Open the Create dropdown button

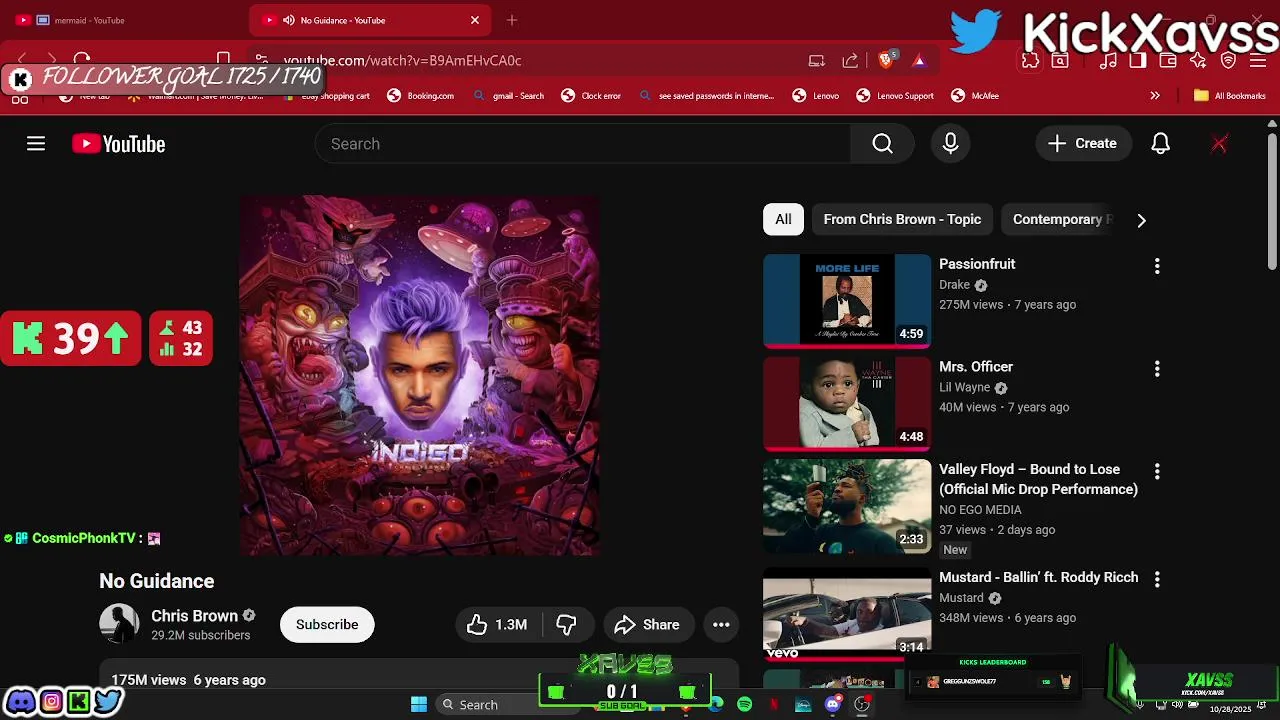click(x=1083, y=144)
